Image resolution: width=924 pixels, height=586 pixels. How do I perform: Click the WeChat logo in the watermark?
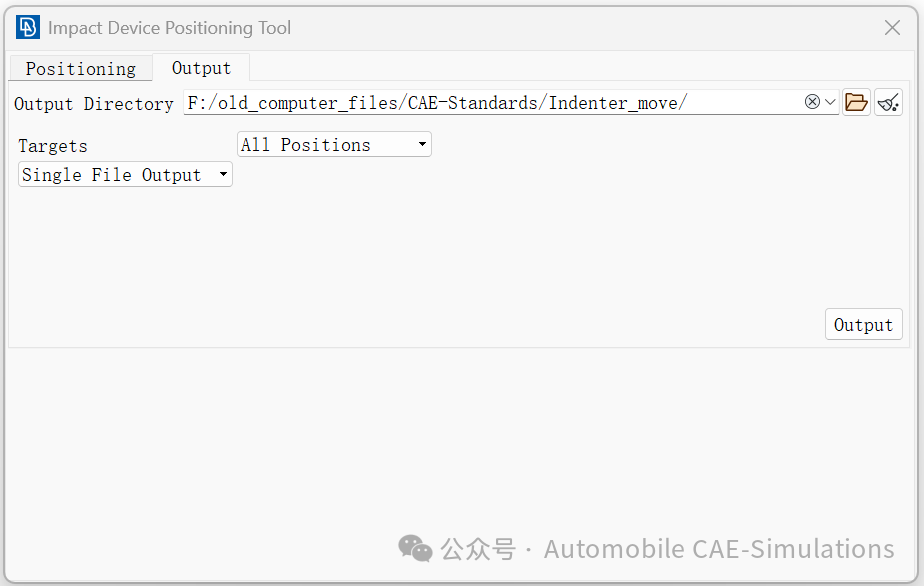click(415, 548)
